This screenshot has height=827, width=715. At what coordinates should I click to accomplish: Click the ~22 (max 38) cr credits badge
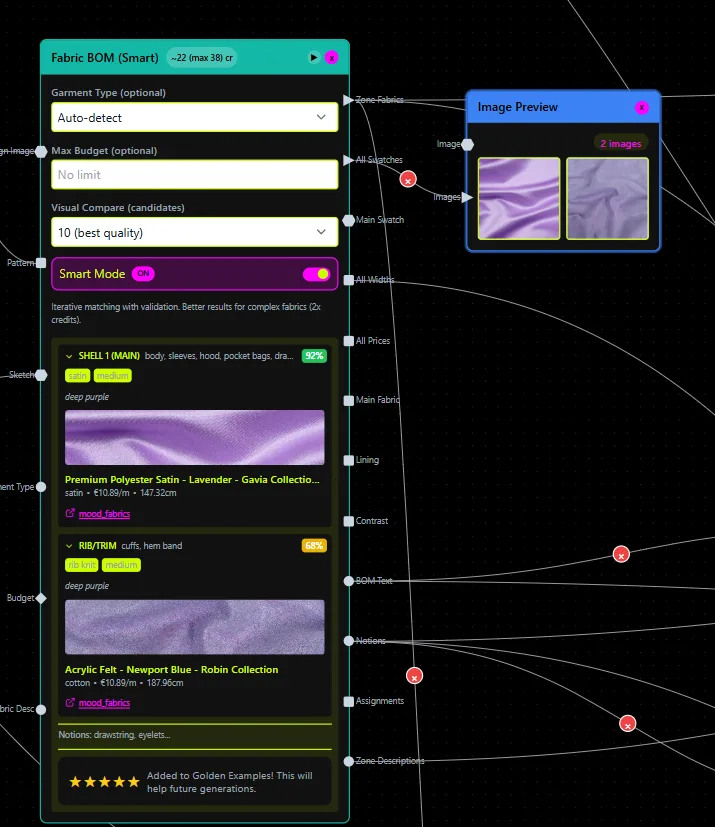click(x=202, y=57)
